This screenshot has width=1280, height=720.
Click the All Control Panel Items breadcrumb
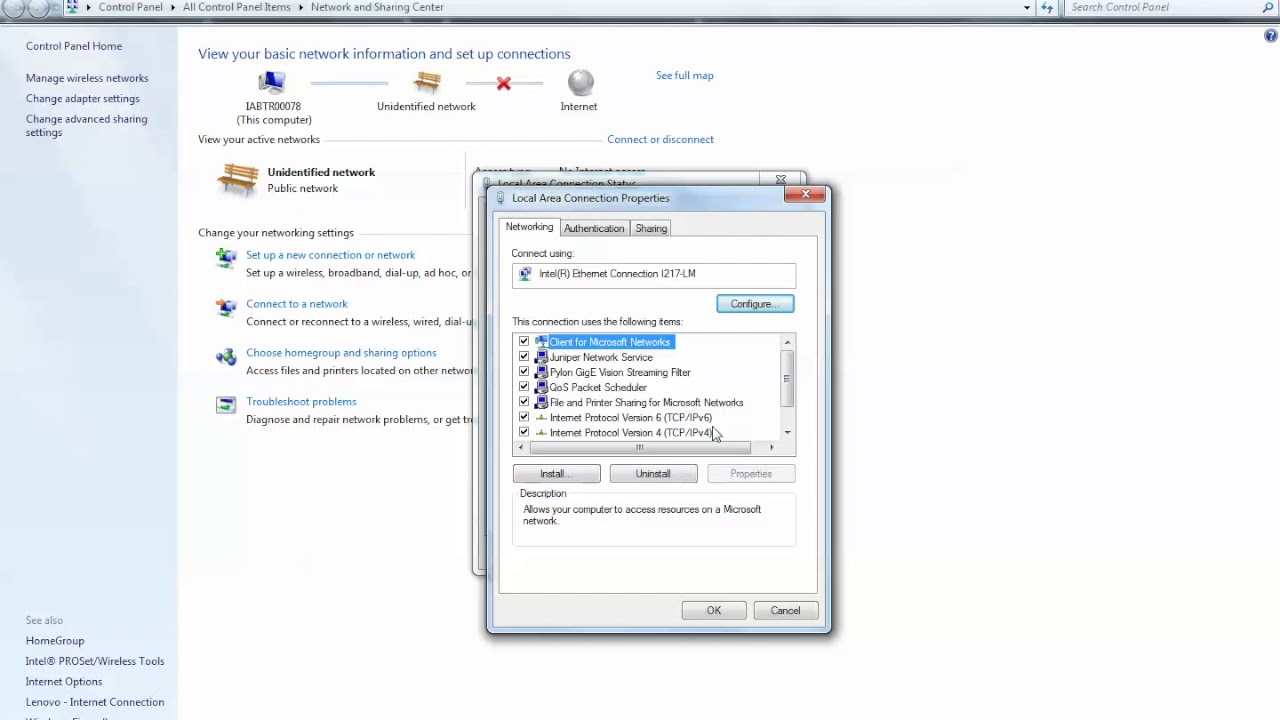pos(237,7)
